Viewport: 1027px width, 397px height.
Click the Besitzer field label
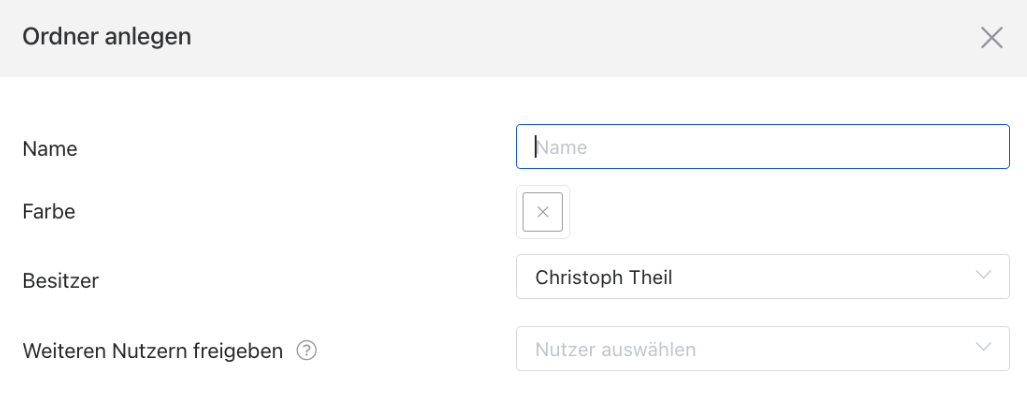point(60,280)
